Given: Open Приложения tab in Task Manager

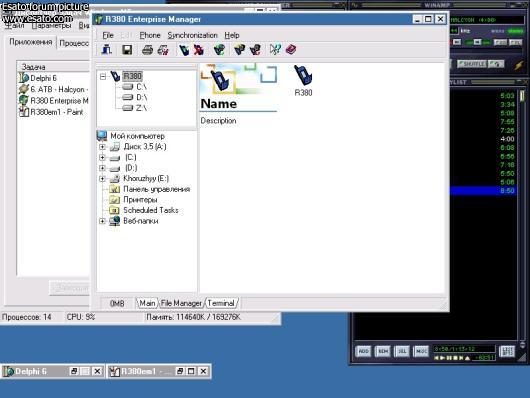Looking at the screenshot, I should point(30,42).
